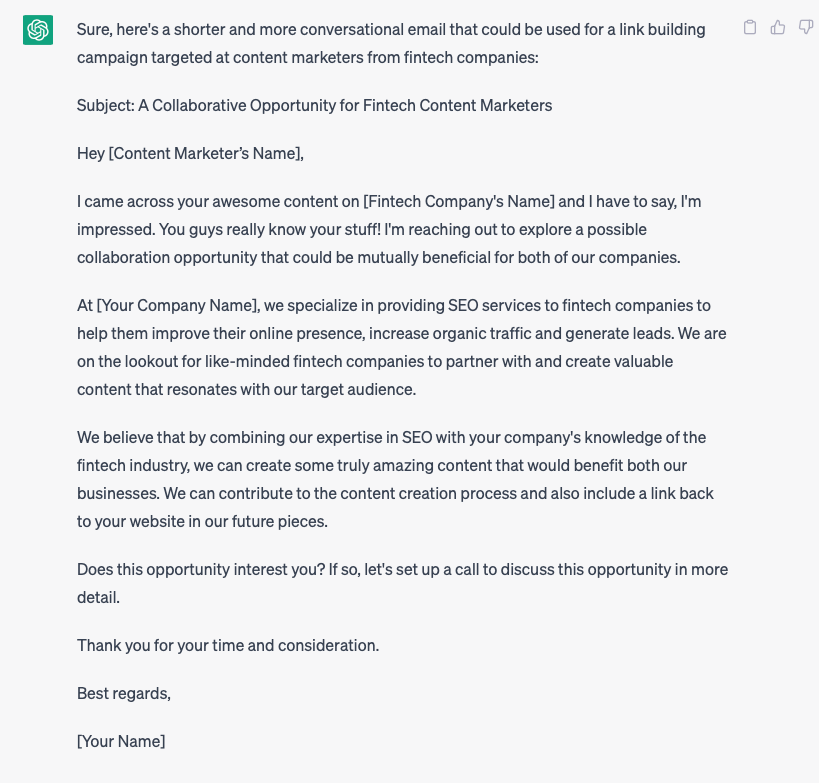Mark the response with thumbs down
819x783 pixels.
pos(806,27)
